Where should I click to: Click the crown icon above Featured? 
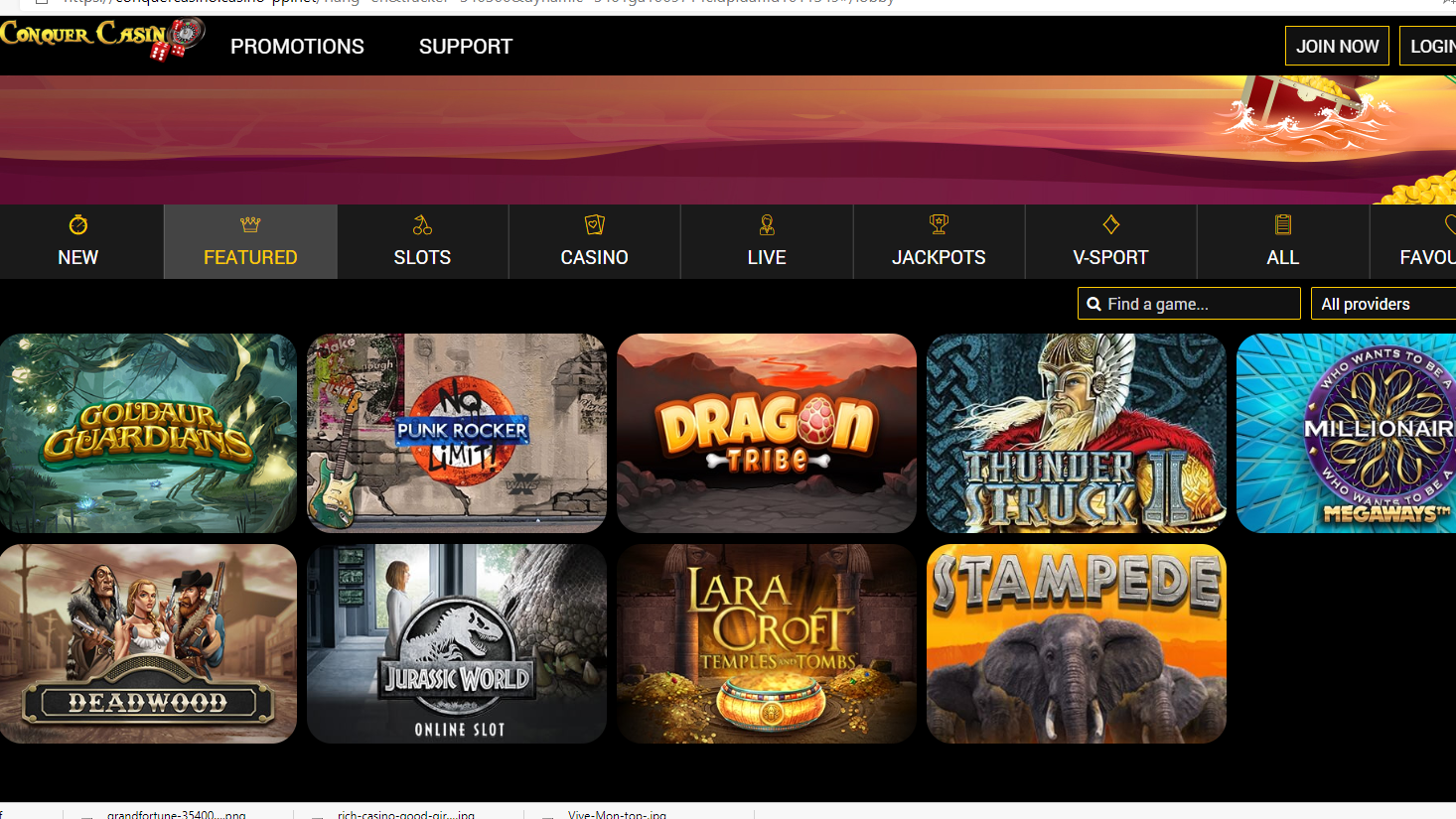(x=250, y=225)
